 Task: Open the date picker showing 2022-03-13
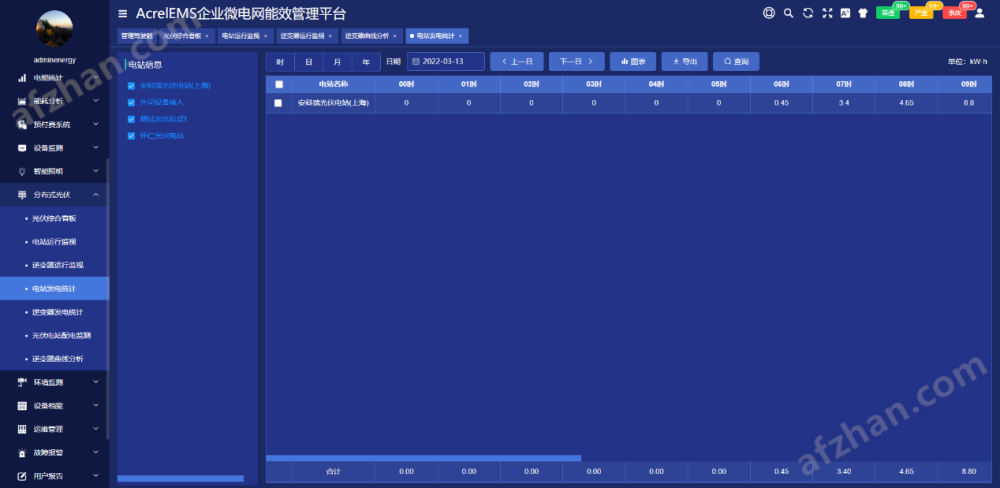[x=446, y=62]
